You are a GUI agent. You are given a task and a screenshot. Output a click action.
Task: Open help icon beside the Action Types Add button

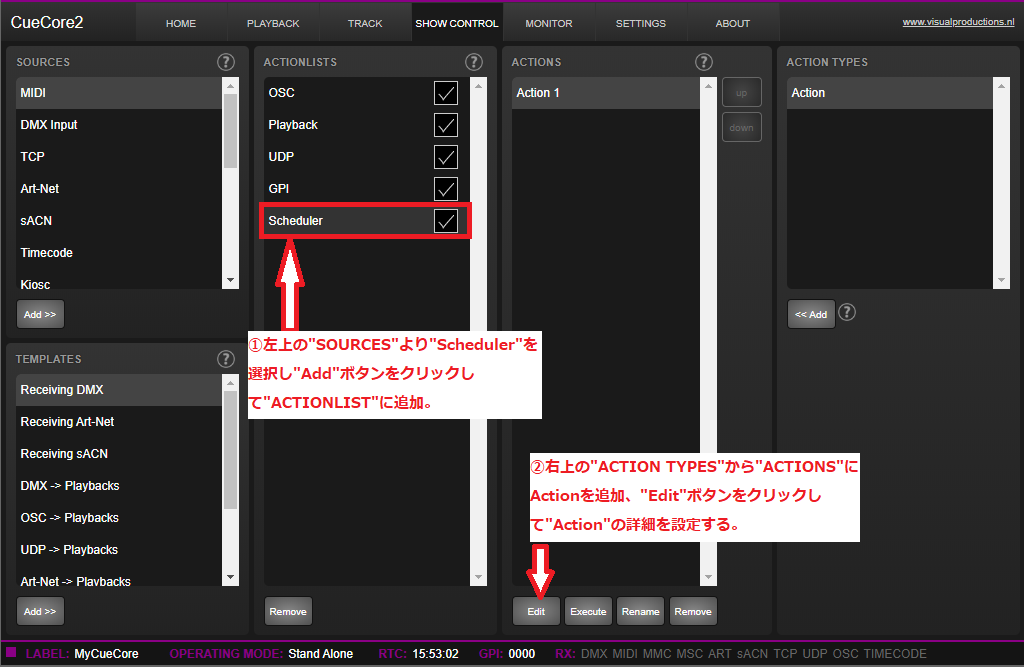[x=846, y=312]
